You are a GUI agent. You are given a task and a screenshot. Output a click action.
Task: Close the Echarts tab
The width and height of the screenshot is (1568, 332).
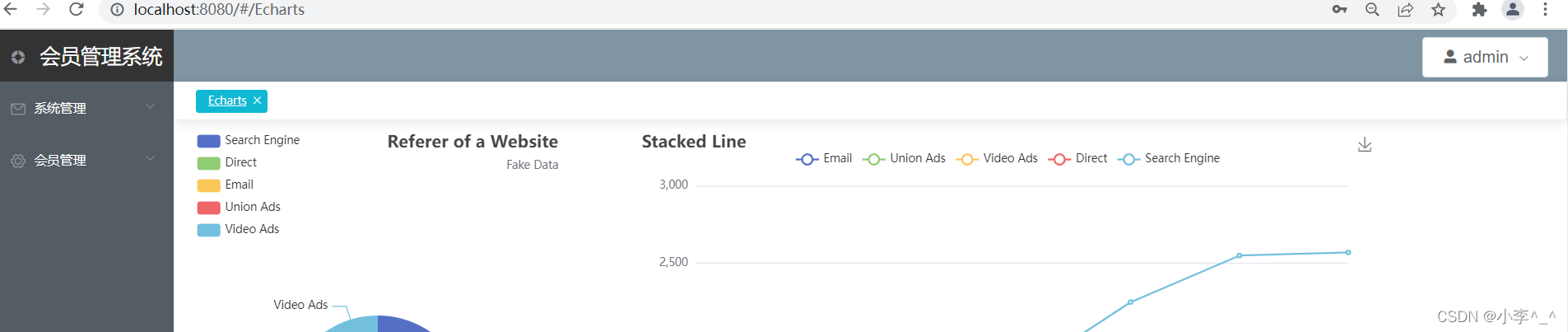(258, 101)
